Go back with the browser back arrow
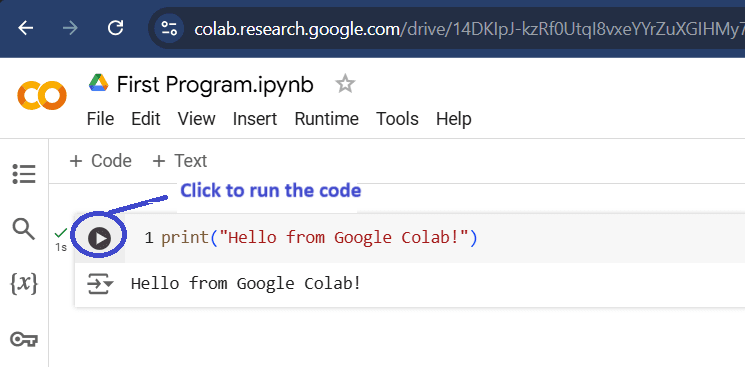745x367 pixels. [26, 29]
